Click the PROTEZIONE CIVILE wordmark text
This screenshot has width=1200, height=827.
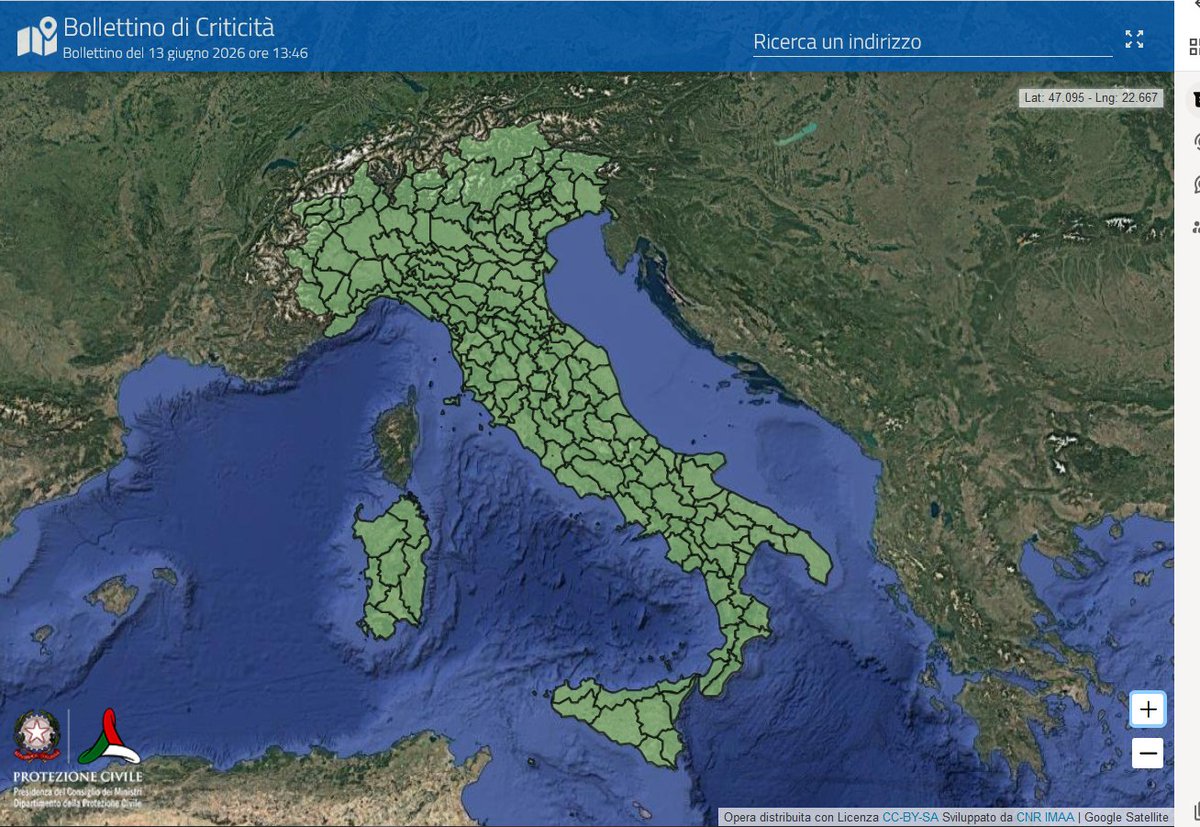coord(78,777)
